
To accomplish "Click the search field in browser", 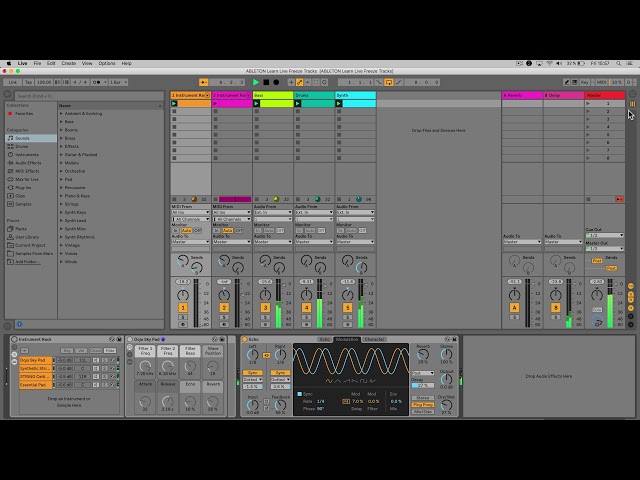I will click(x=89, y=96).
